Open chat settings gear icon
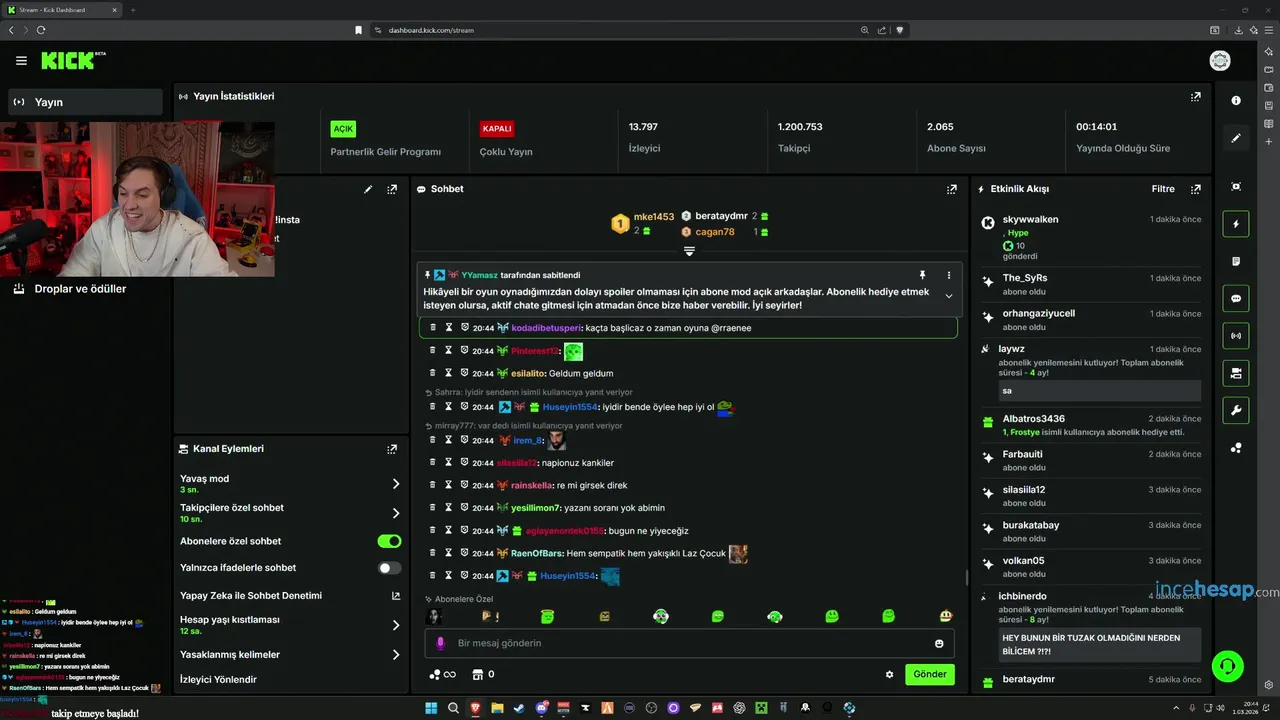The height and width of the screenshot is (720, 1280). tap(889, 674)
